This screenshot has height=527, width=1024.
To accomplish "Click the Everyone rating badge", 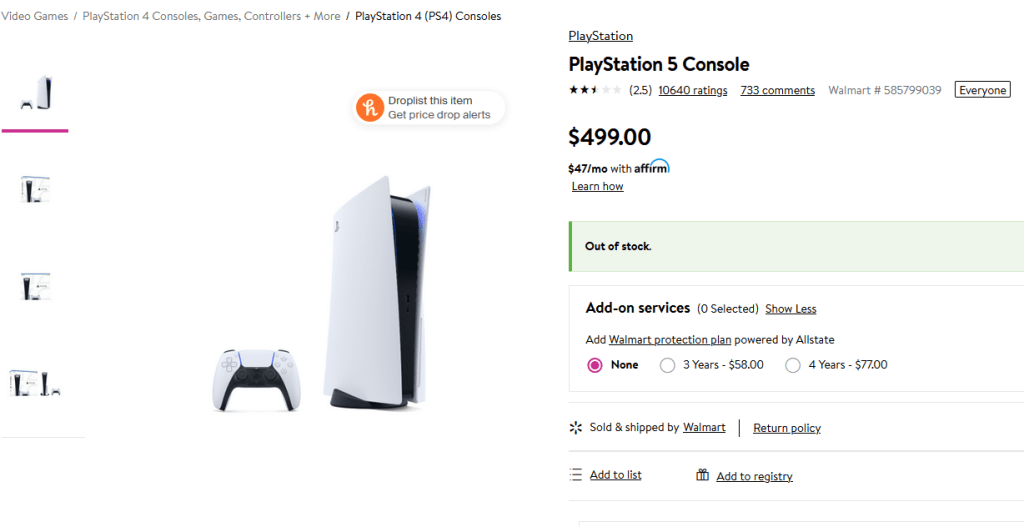I will (982, 90).
